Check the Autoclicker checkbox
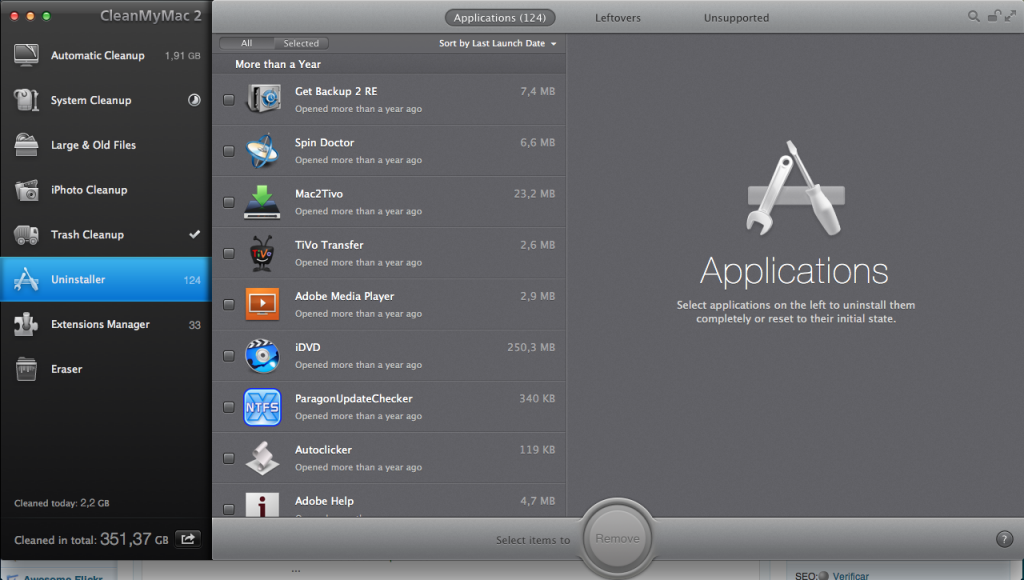This screenshot has width=1024, height=580. tap(229, 459)
